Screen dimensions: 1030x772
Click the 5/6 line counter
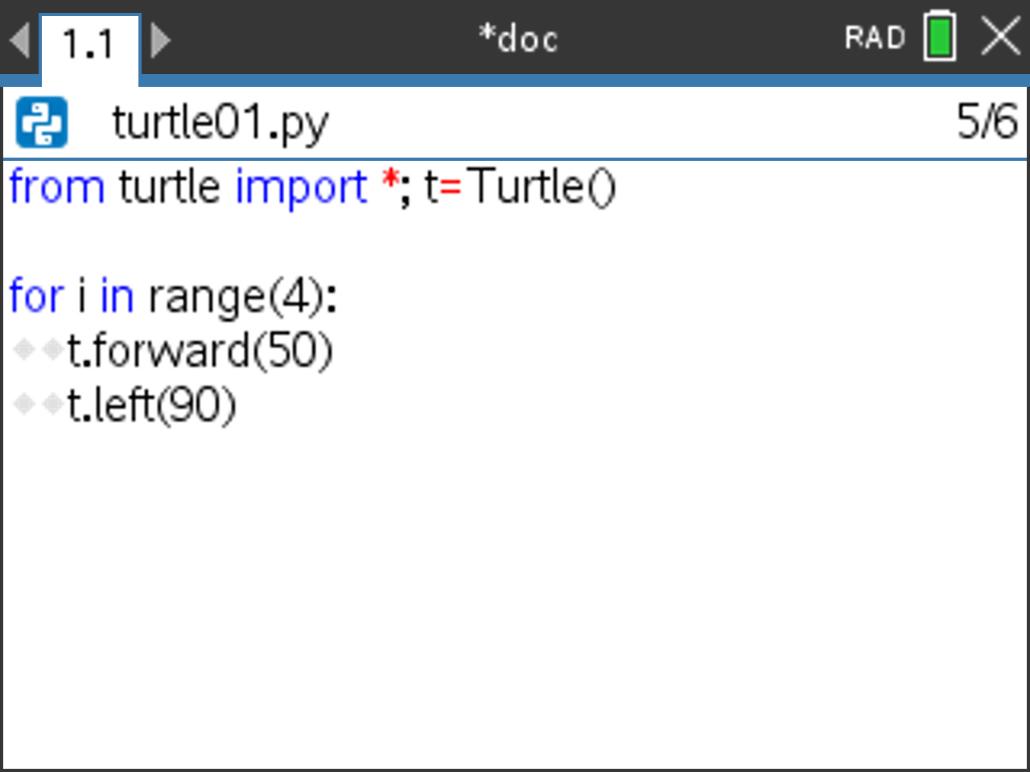(x=986, y=122)
